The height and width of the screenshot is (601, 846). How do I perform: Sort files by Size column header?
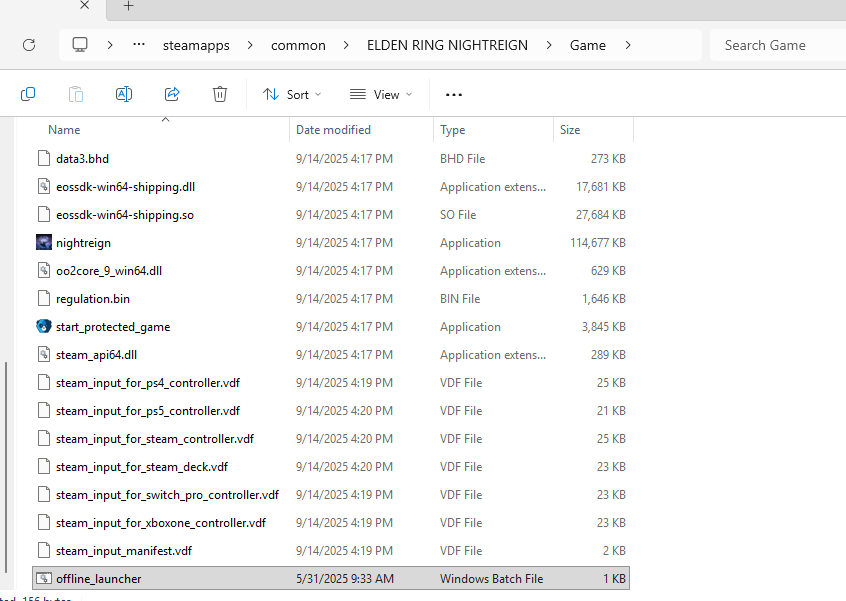(x=570, y=130)
